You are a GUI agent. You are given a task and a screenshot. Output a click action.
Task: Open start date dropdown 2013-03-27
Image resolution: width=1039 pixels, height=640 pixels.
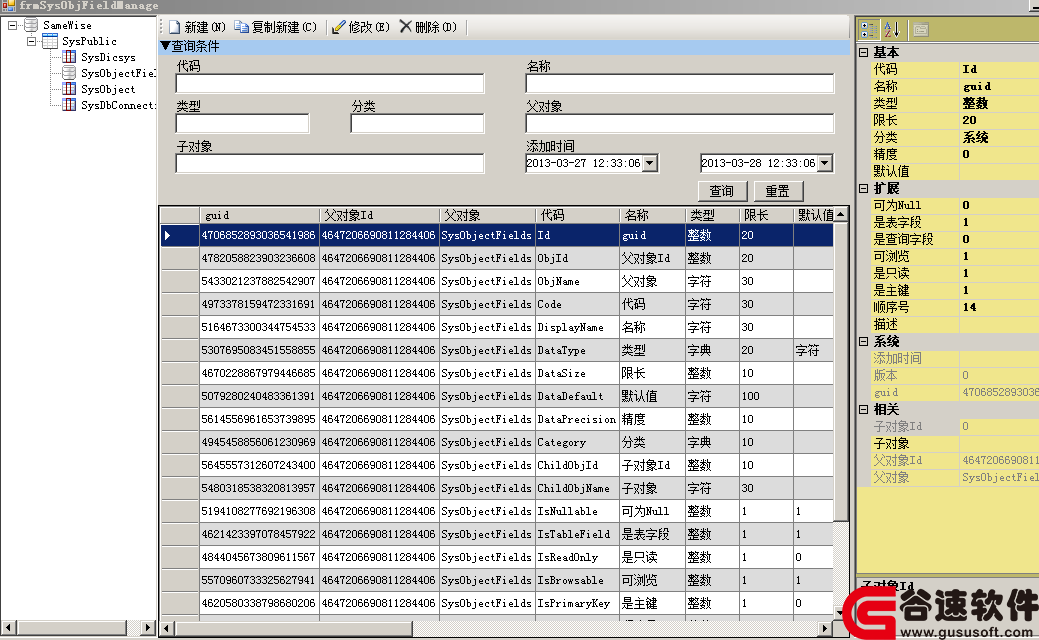pyautogui.click(x=649, y=163)
